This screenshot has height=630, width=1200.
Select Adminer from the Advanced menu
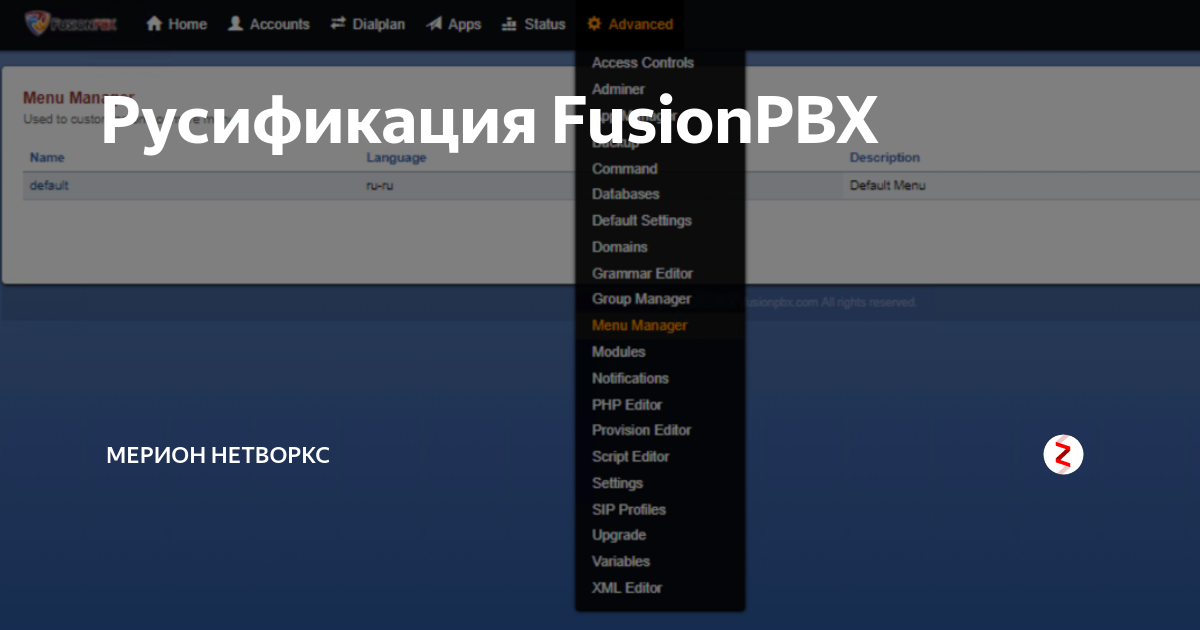(x=618, y=90)
